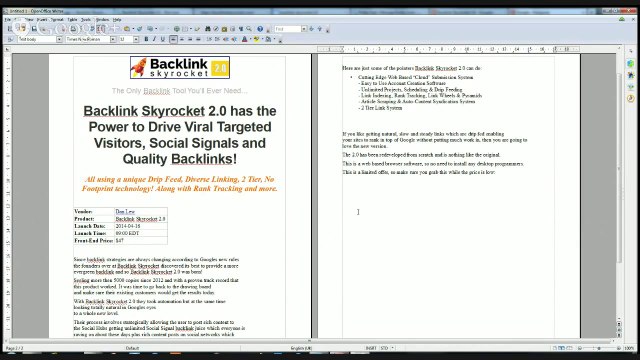Click the Hyperlink globe icon
Viewport: 640px width, 360px height.
176,29
